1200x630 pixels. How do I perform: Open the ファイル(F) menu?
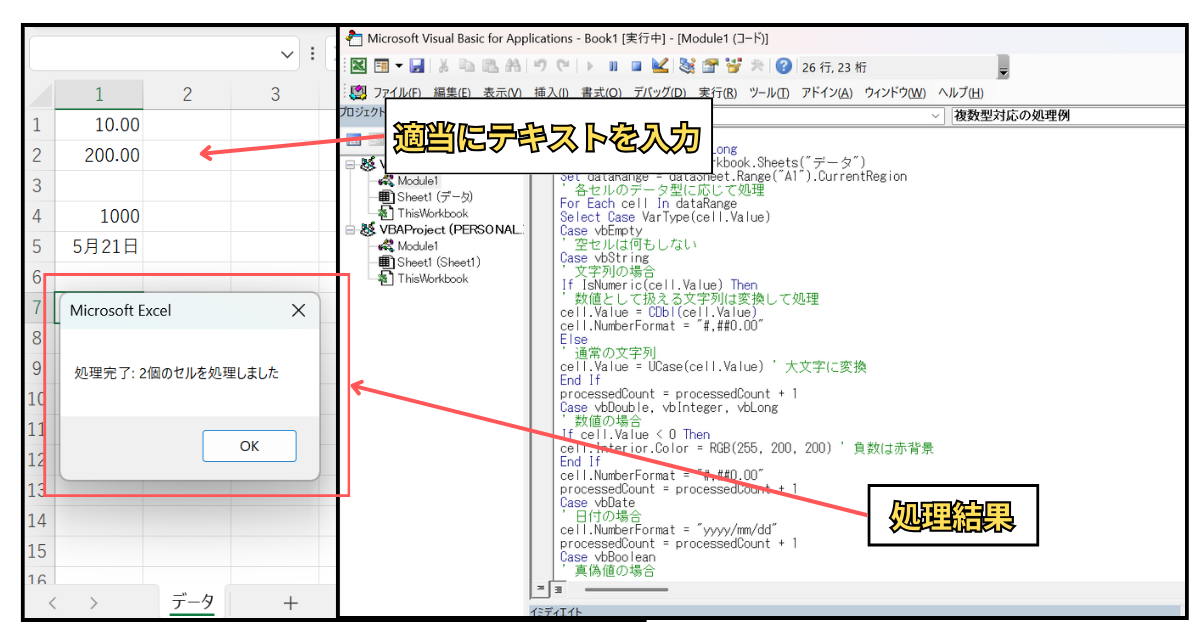point(397,93)
